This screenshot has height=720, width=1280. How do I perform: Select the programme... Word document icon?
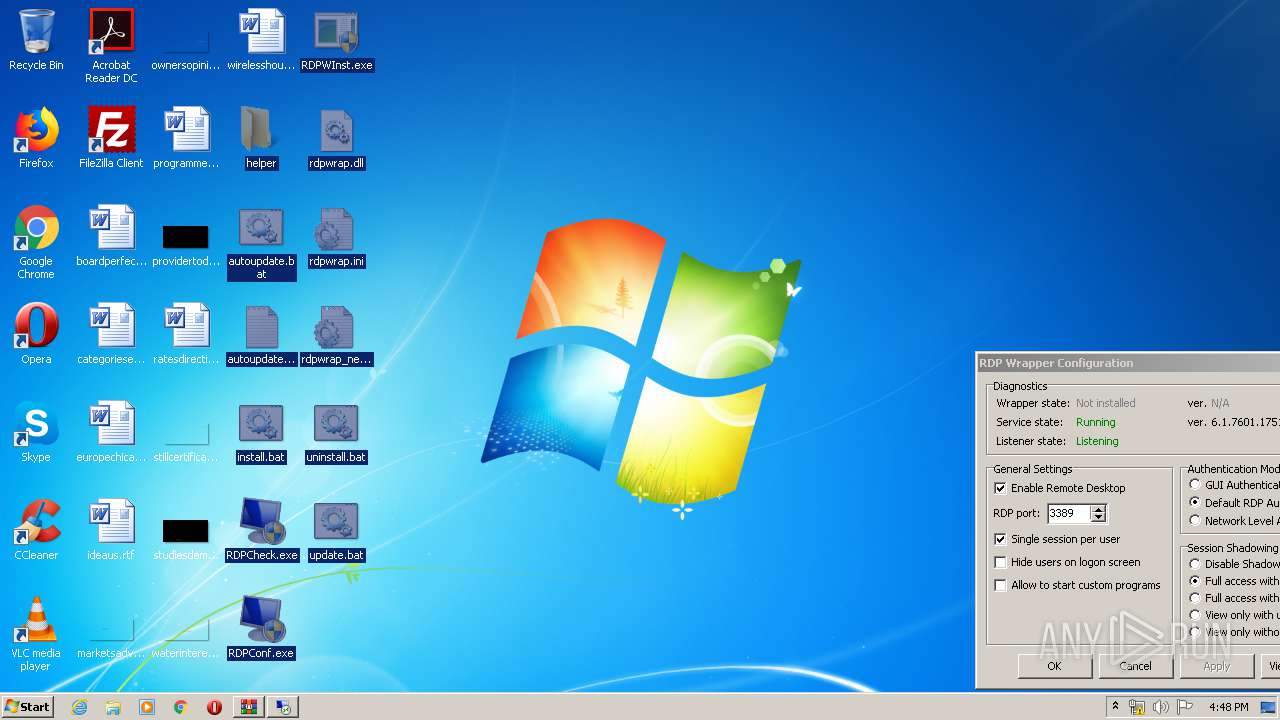point(186,138)
